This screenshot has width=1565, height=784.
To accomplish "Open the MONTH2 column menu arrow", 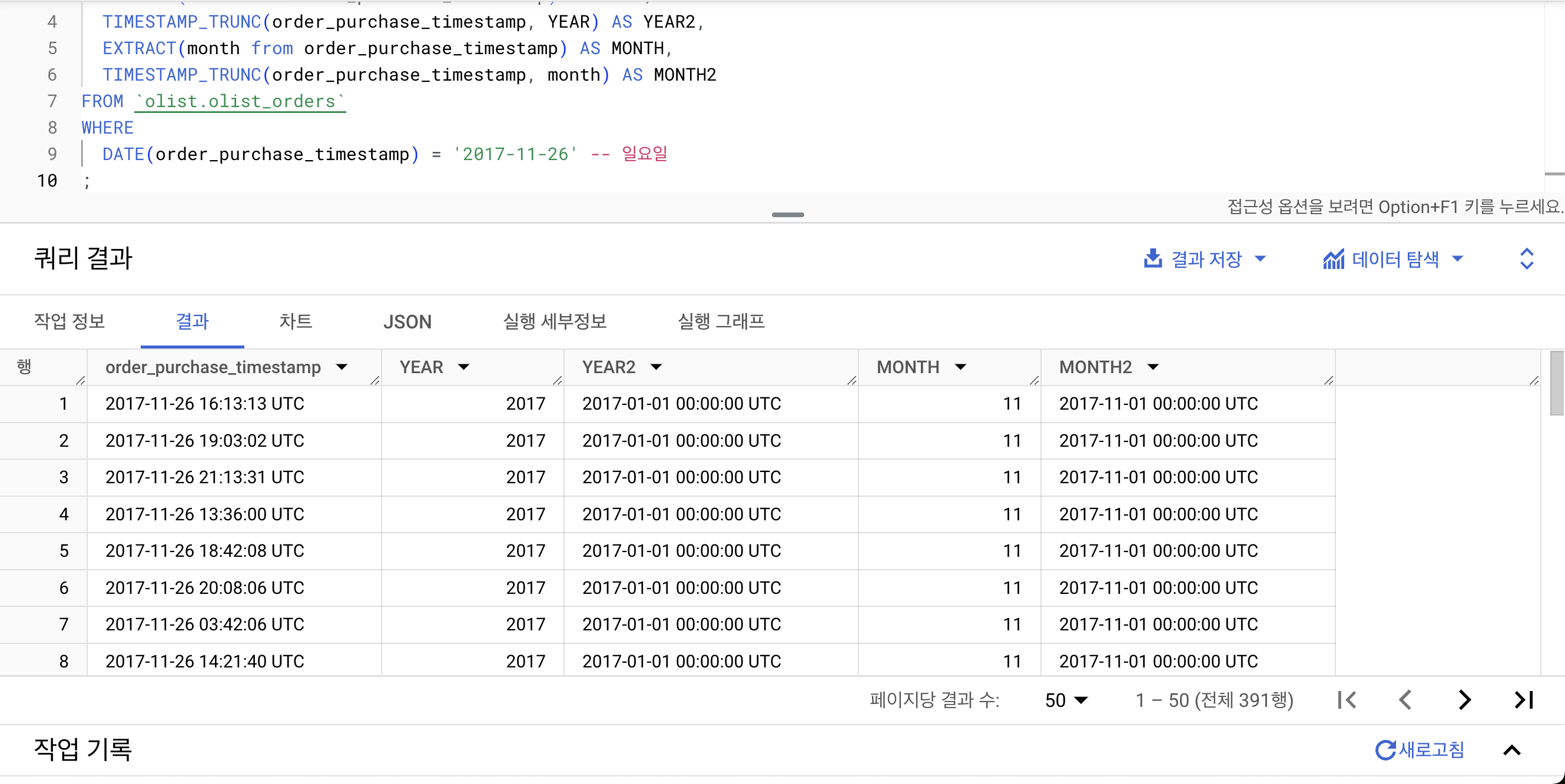I will click(x=1153, y=367).
